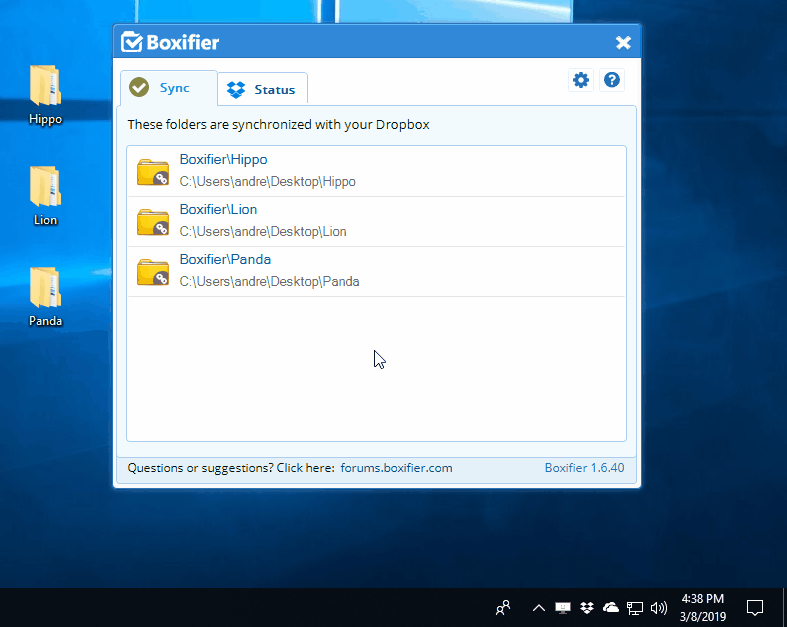The image size is (787, 627).
Task: Click path C:\Users\andre\Desktop\Lion
Action: click(263, 231)
